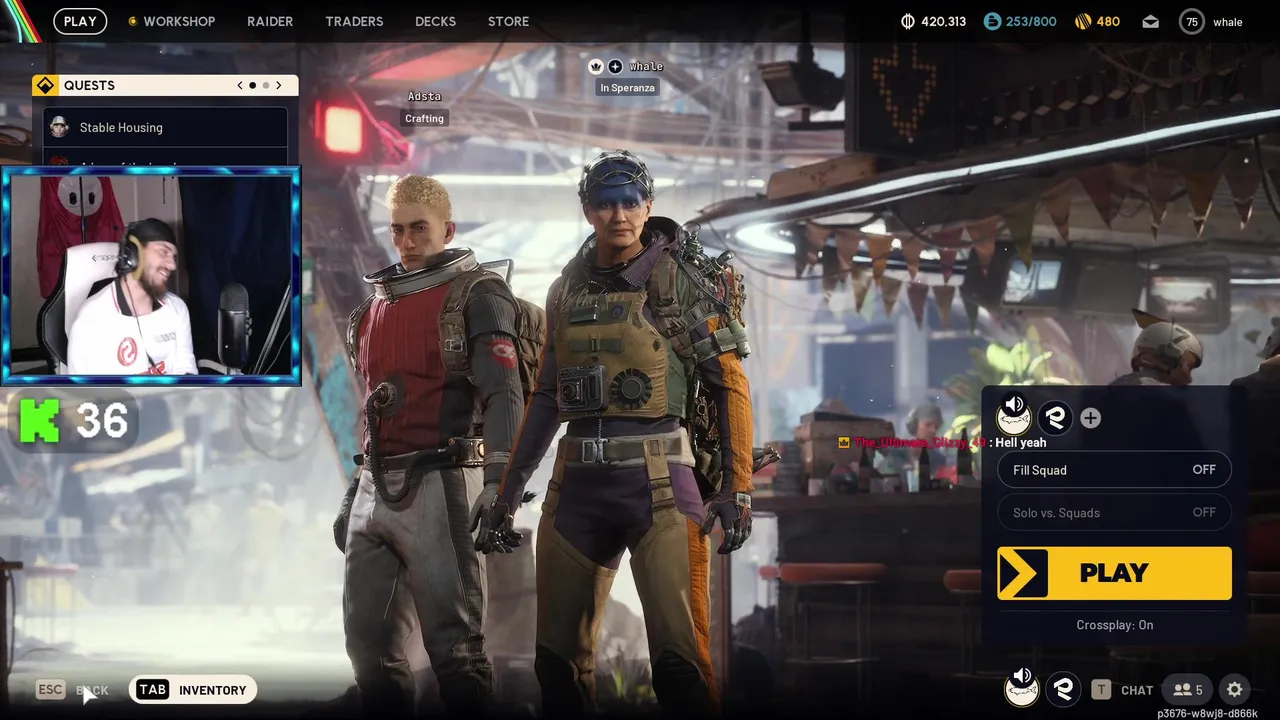Click the green Kick logo icon
The height and width of the screenshot is (720, 1280).
point(40,420)
